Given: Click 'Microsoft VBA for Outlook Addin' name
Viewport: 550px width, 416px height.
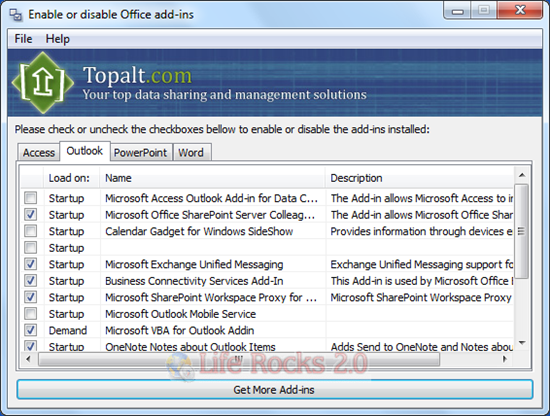Looking at the screenshot, I should (x=180, y=330).
